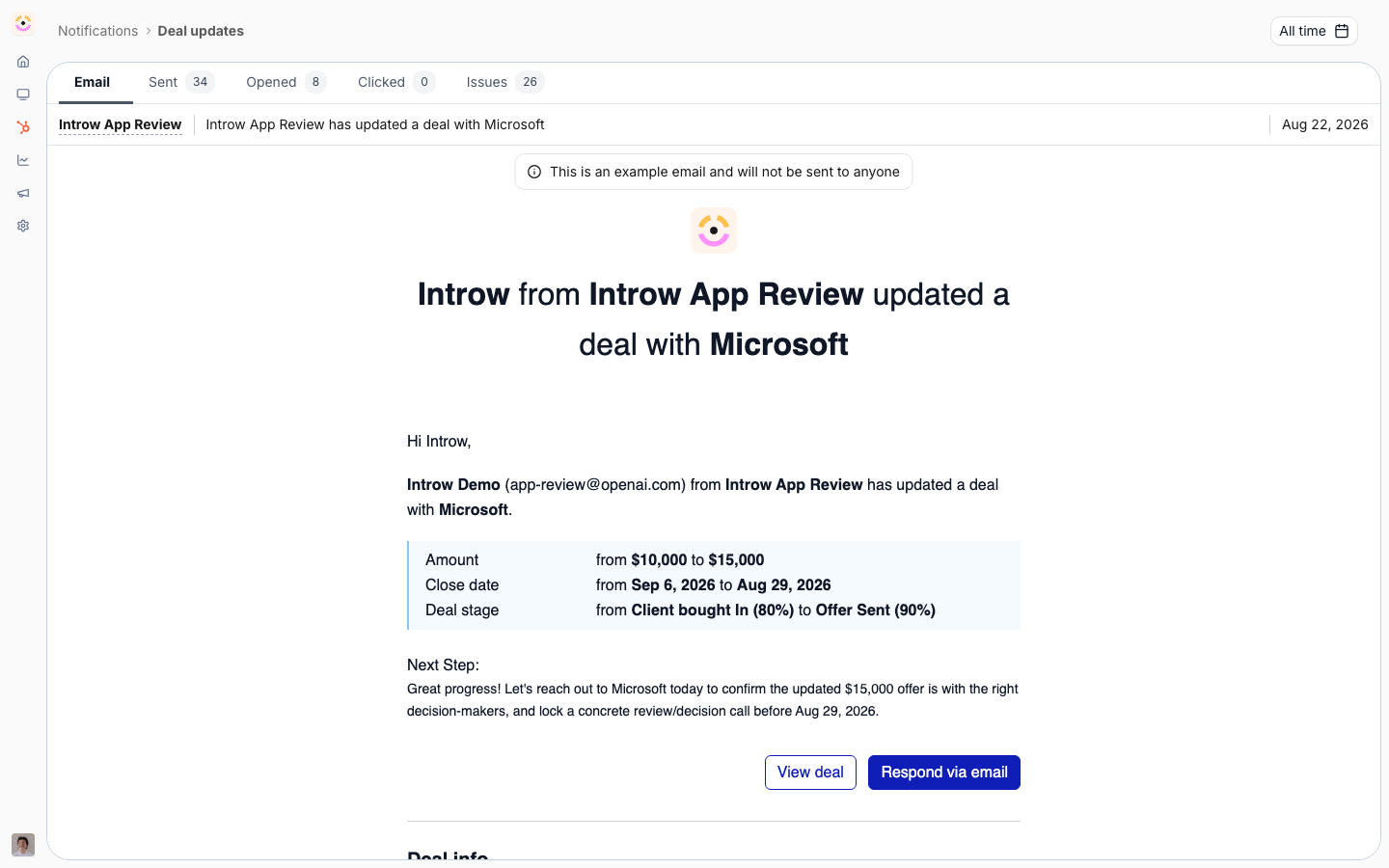Click the View deal button
The height and width of the screenshot is (868, 1389).
tap(810, 773)
